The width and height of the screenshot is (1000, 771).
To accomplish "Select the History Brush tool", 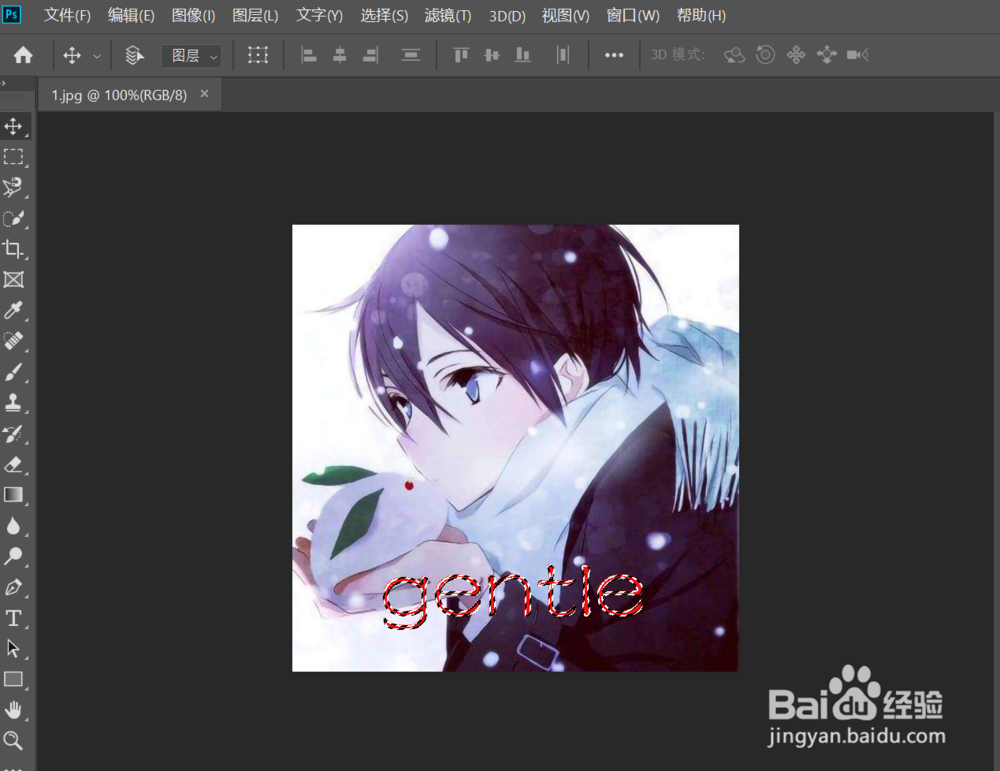I will (x=13, y=434).
